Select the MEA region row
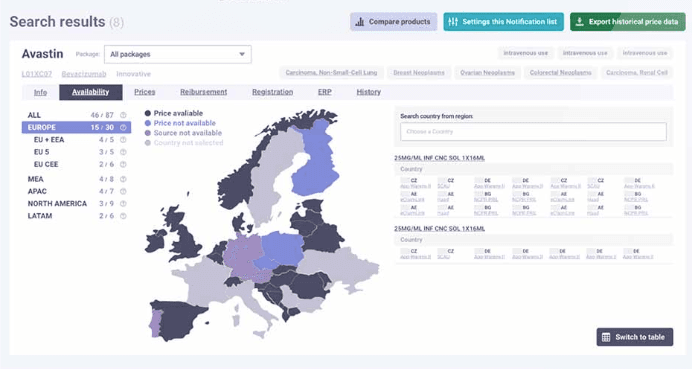The height and width of the screenshot is (369, 692). [76, 179]
